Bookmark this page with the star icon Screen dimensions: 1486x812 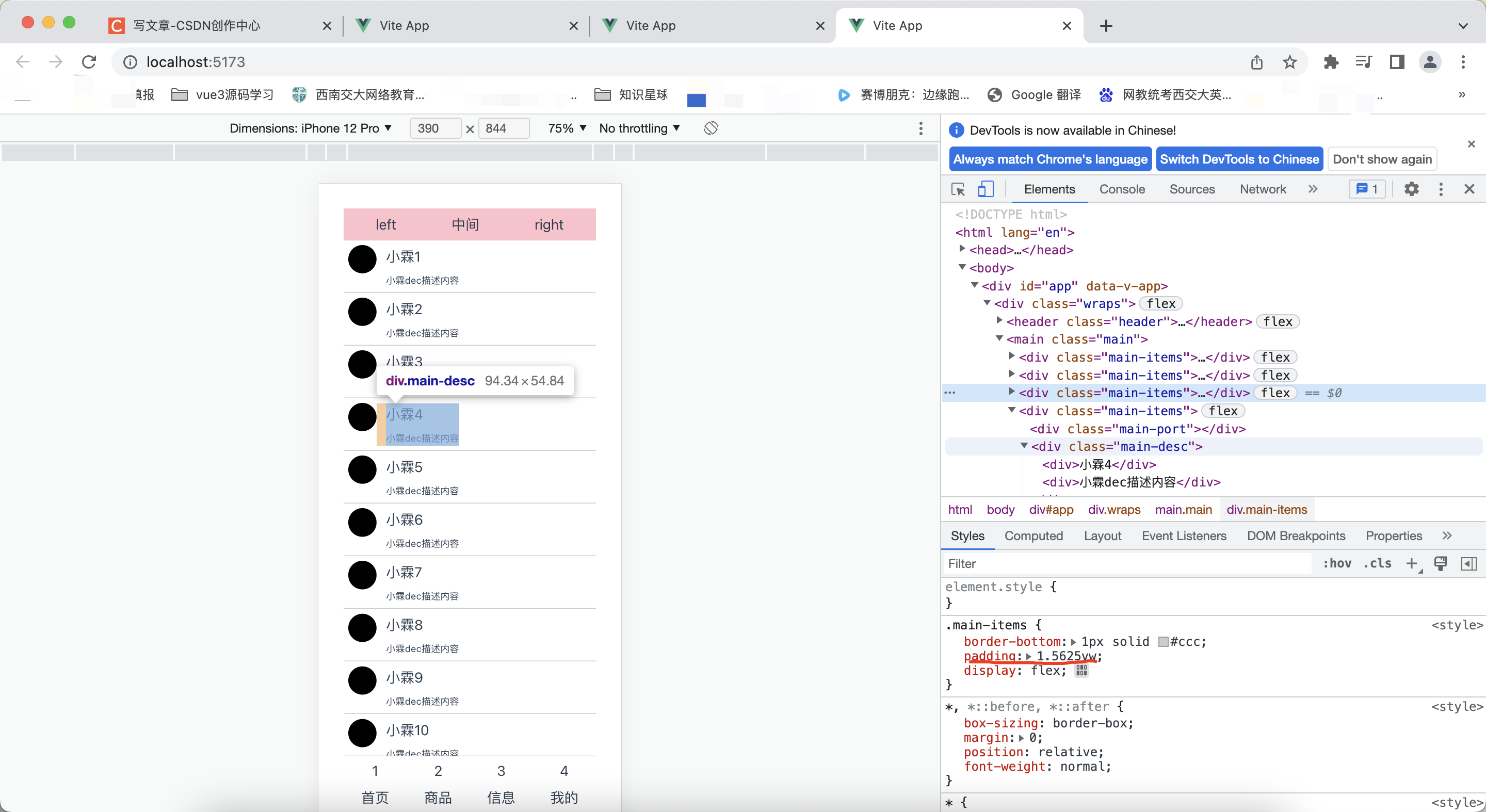point(1290,62)
